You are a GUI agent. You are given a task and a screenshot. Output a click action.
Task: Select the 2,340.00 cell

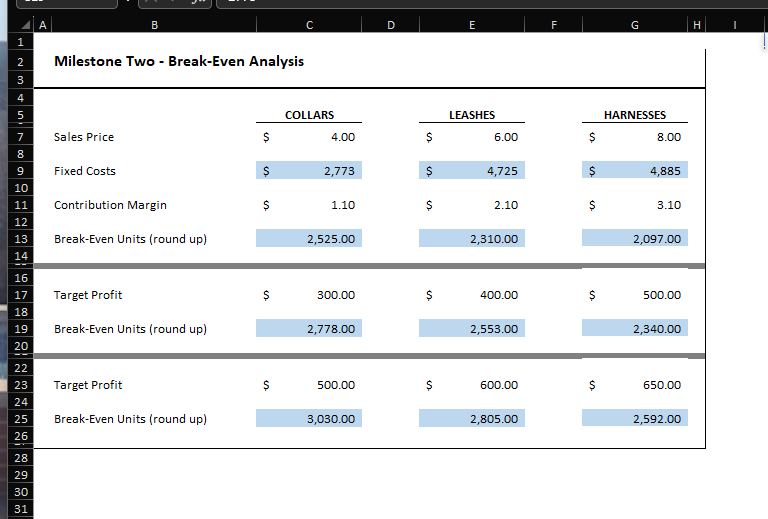click(x=635, y=329)
